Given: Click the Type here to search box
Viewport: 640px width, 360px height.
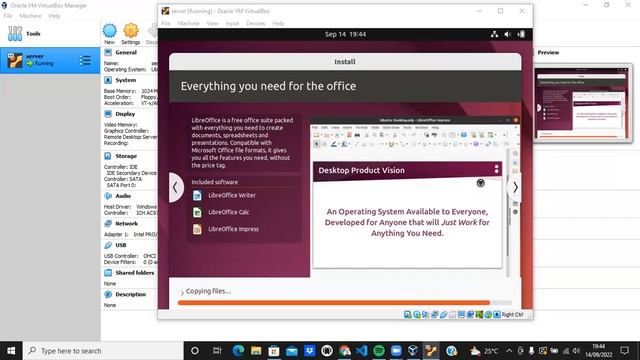Looking at the screenshot, I should click(x=103, y=351).
